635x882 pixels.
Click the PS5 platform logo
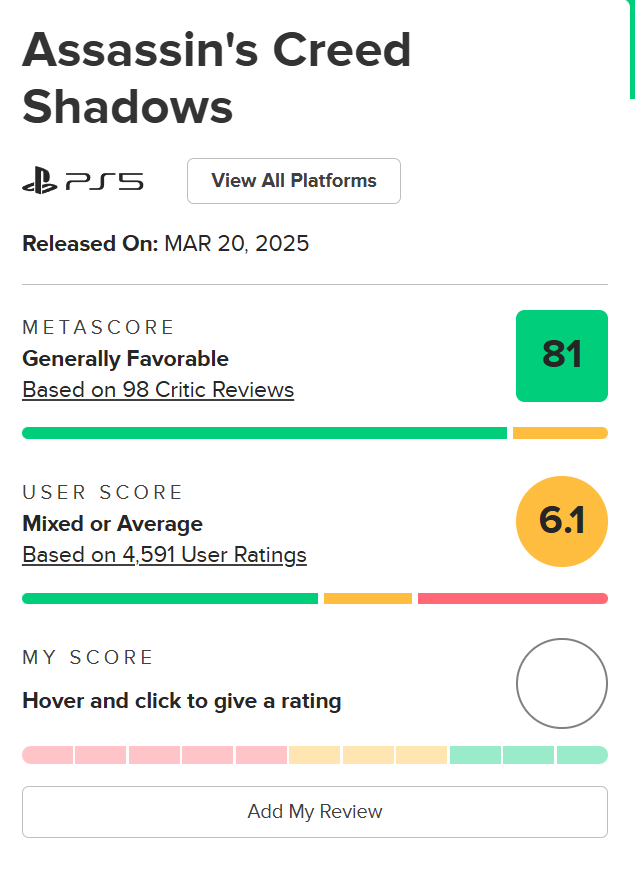coord(83,181)
